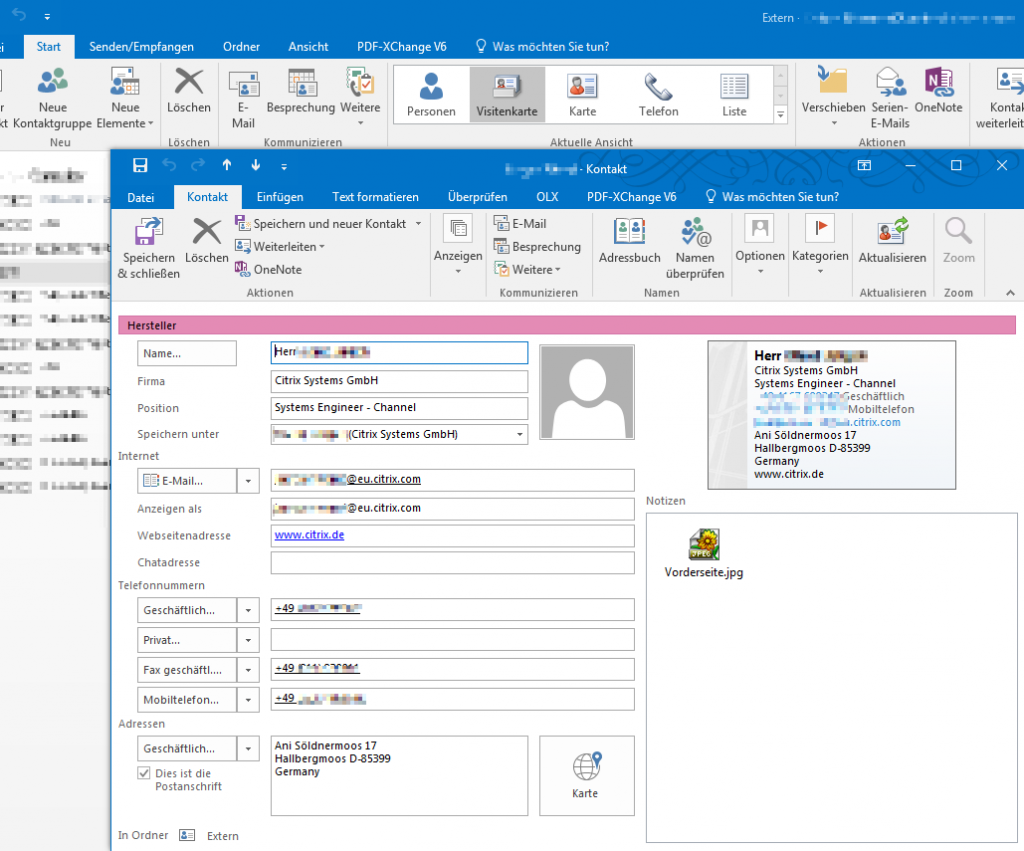Collapse the contact window ribbon with the chevron
The image size is (1024, 851).
click(x=1010, y=293)
